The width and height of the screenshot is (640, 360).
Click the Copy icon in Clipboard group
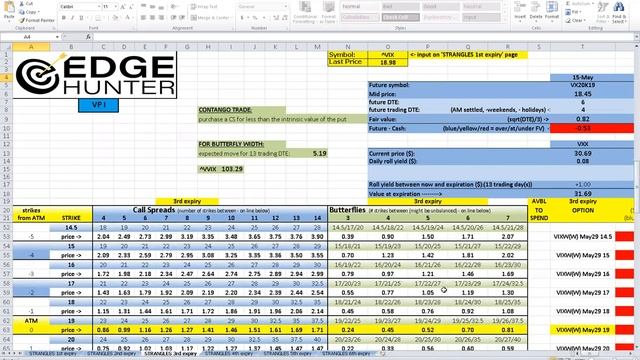22,12
